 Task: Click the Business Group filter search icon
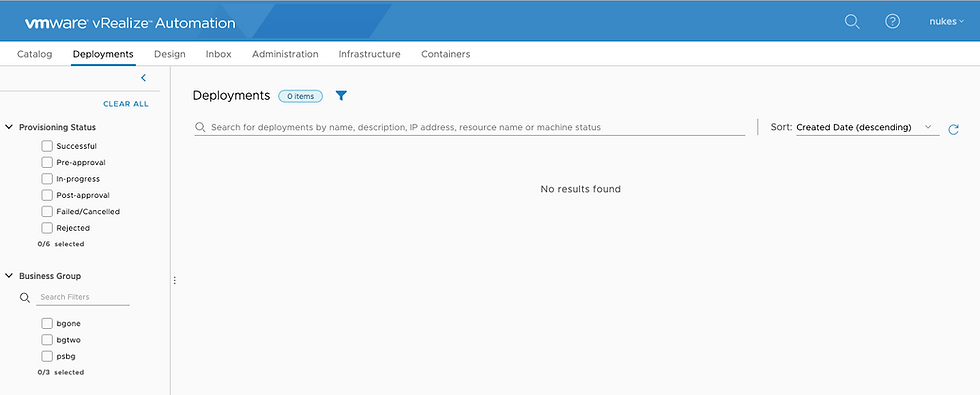click(x=25, y=298)
